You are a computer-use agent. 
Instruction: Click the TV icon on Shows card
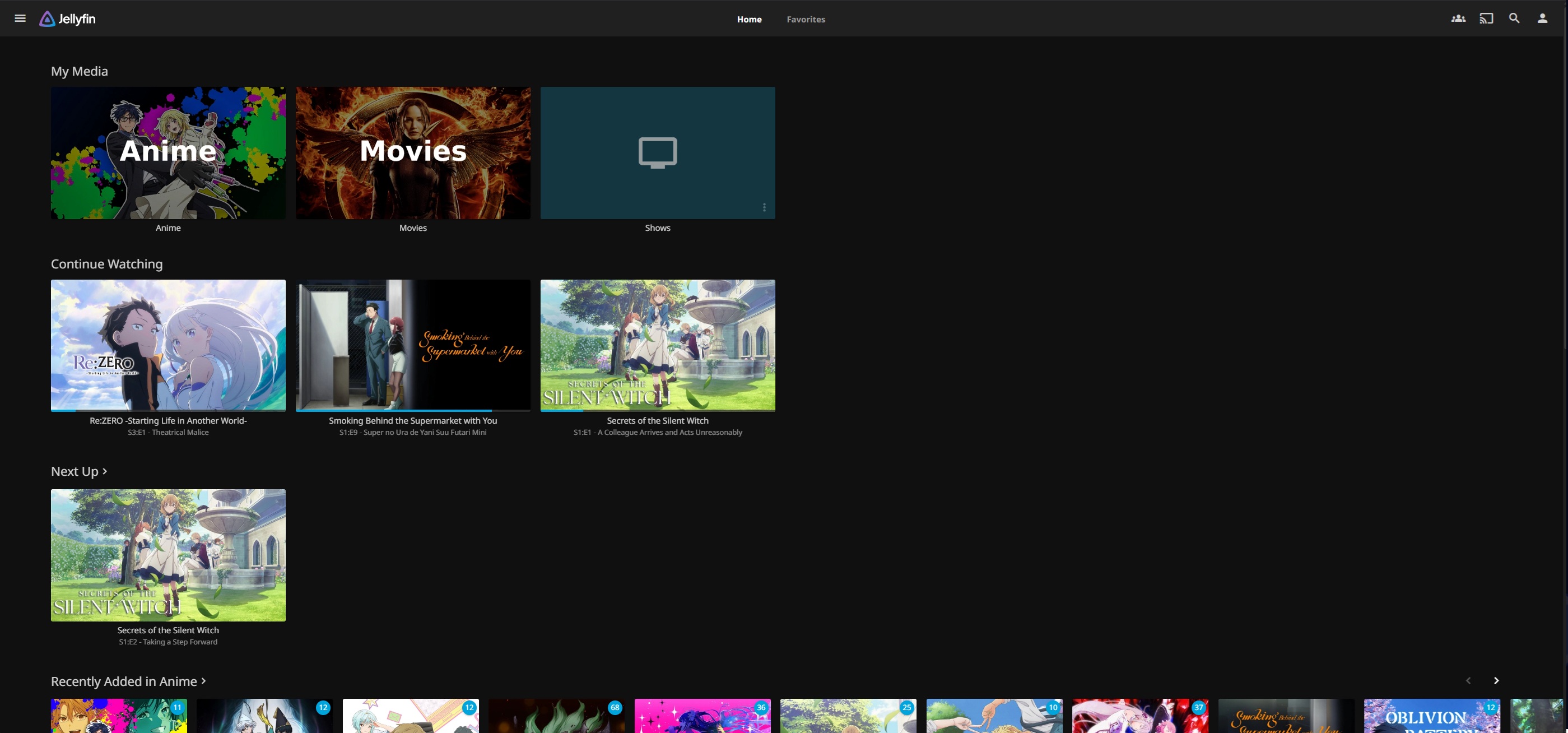coord(657,152)
